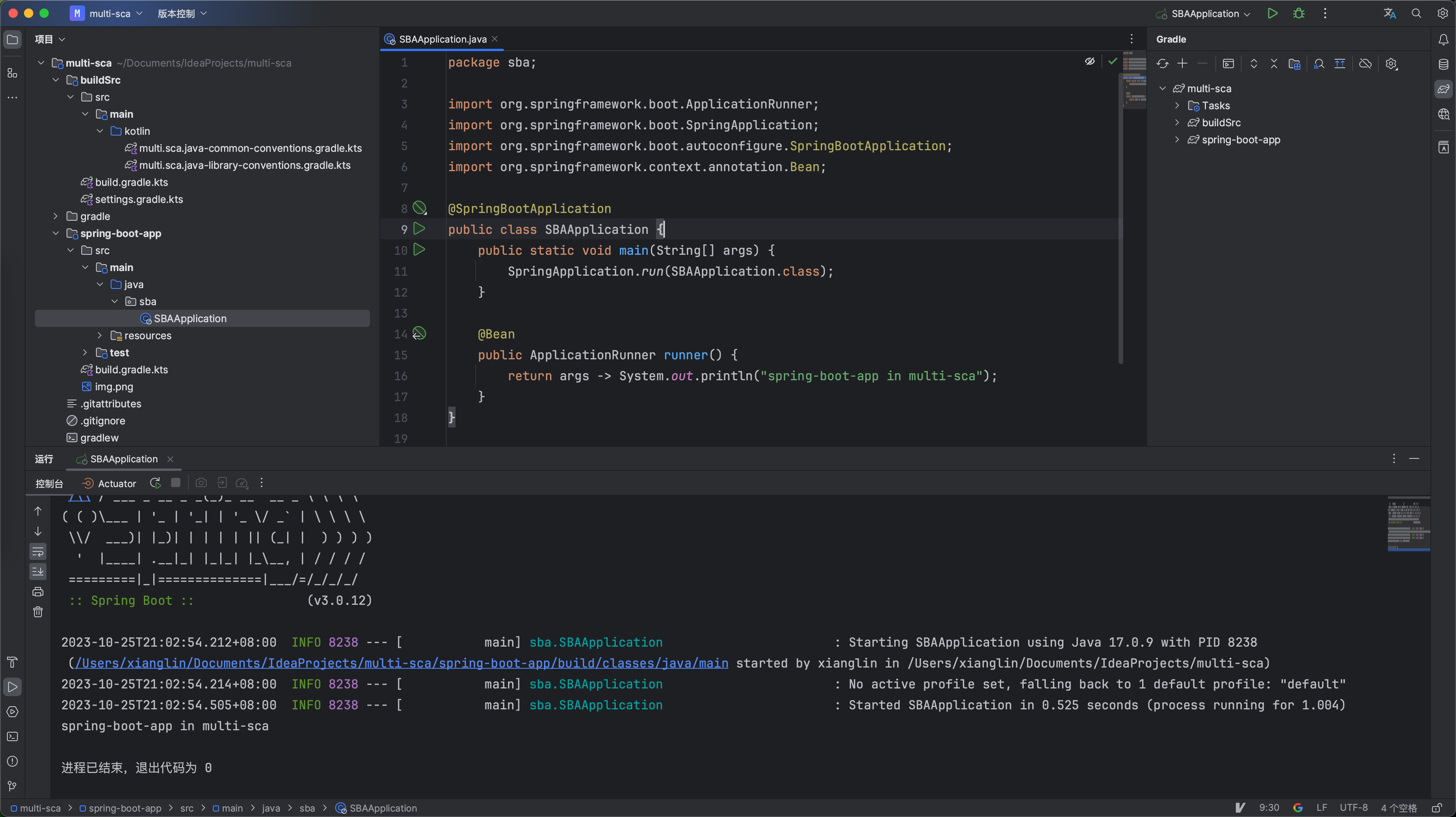Toggle soft-wrap in the console
1456x817 pixels.
pos(38,552)
